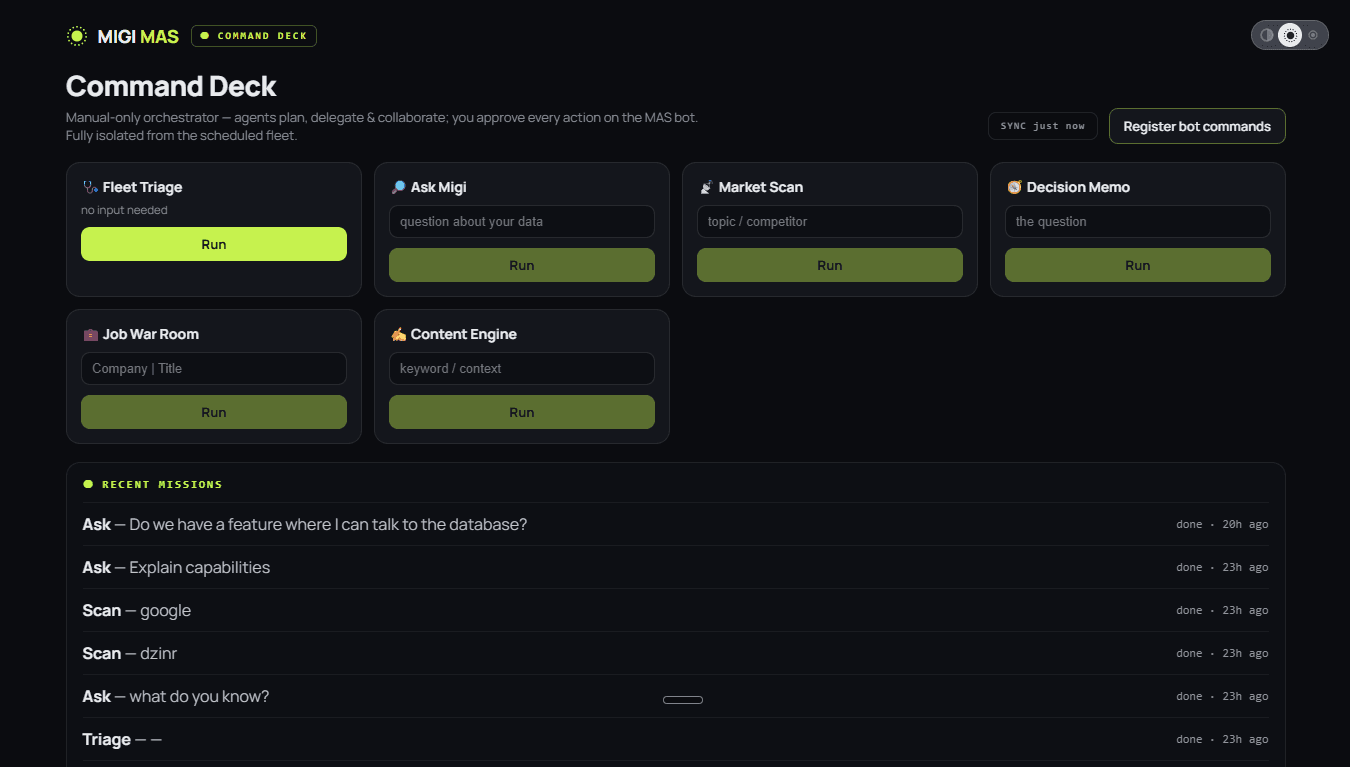Focus the 'question about your data' field
This screenshot has height=767, width=1350.
(x=522, y=222)
